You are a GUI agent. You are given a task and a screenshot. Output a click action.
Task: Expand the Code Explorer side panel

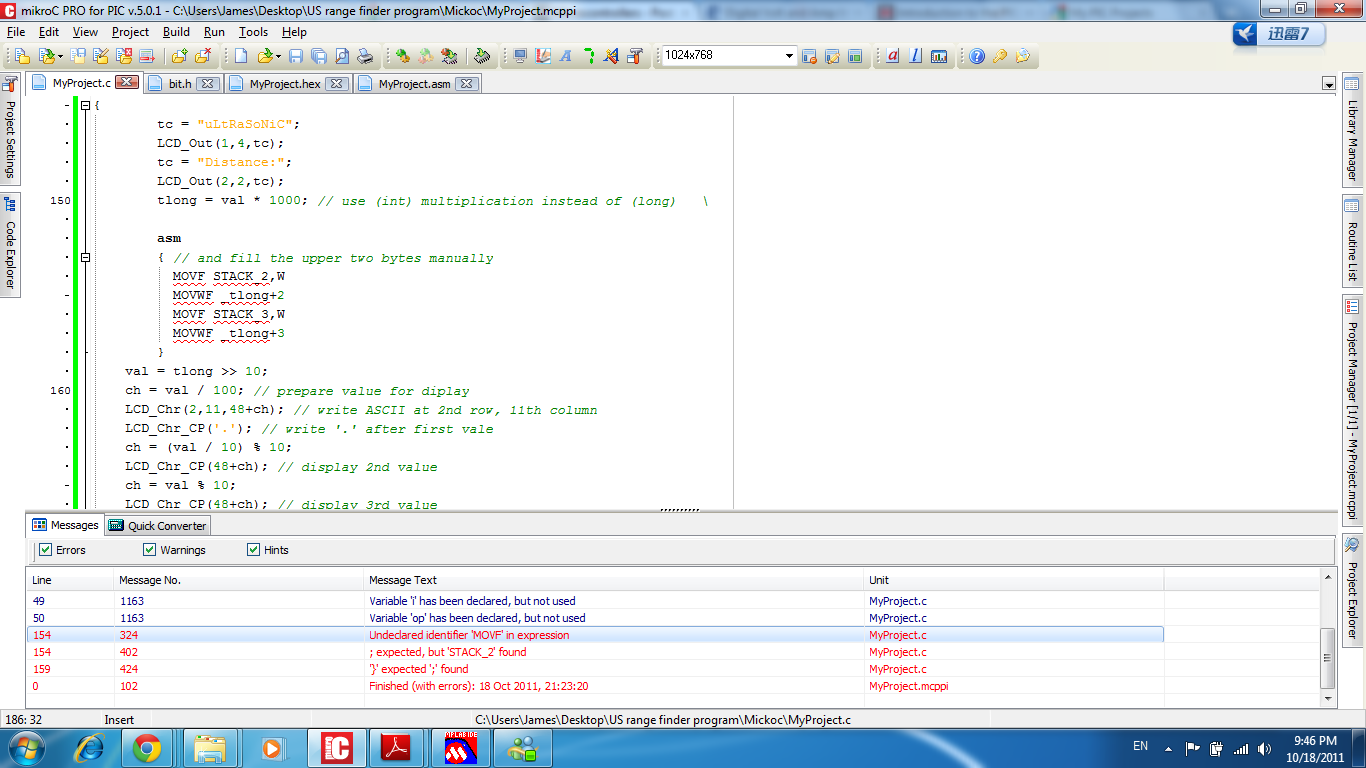(x=10, y=246)
